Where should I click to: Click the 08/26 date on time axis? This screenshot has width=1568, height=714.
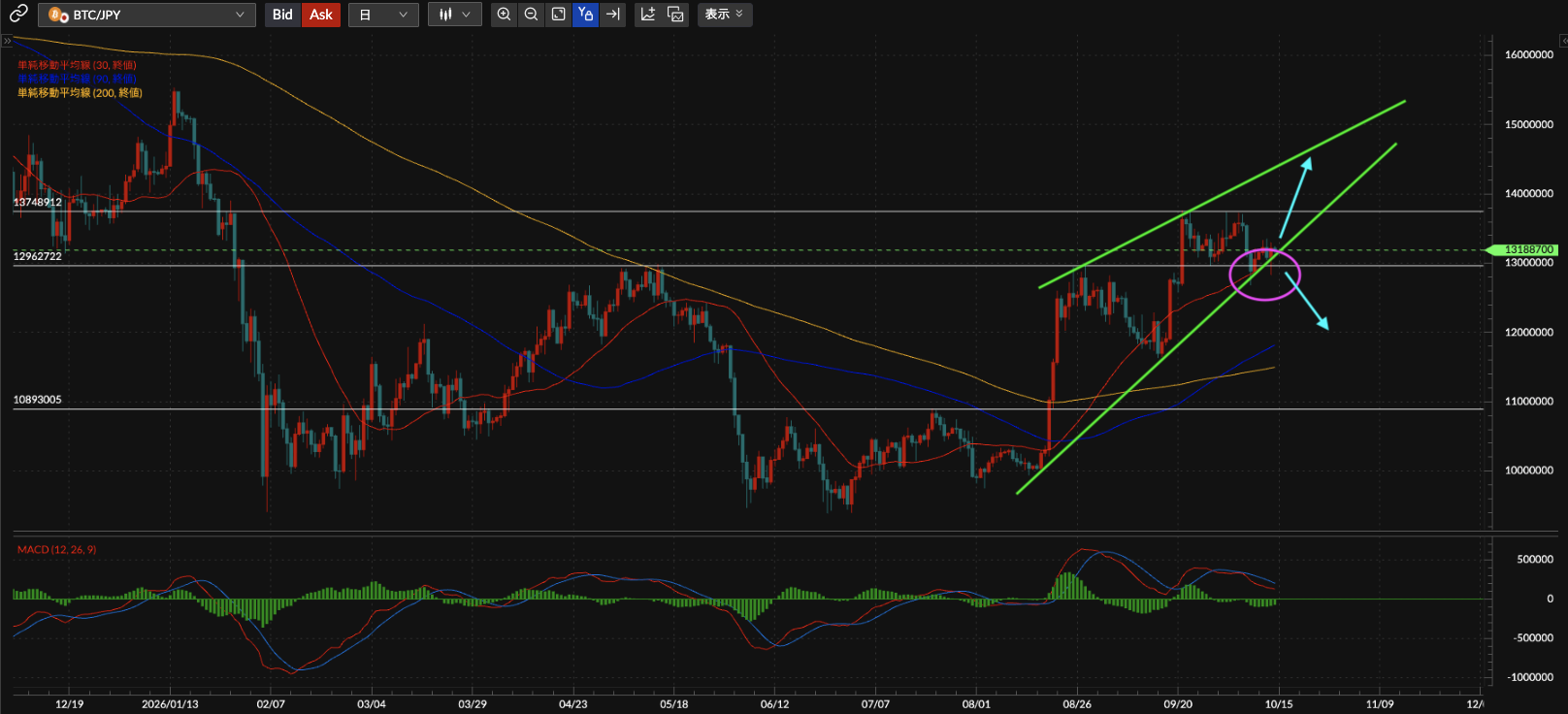[1077, 703]
